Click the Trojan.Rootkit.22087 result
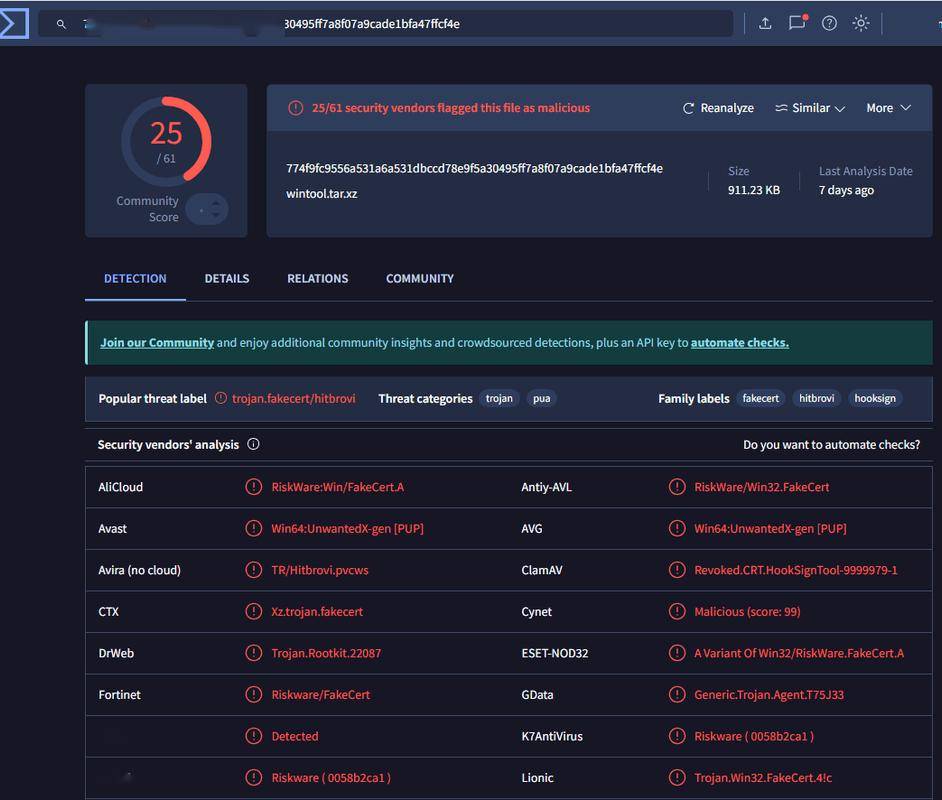The height and width of the screenshot is (800, 942). [326, 653]
